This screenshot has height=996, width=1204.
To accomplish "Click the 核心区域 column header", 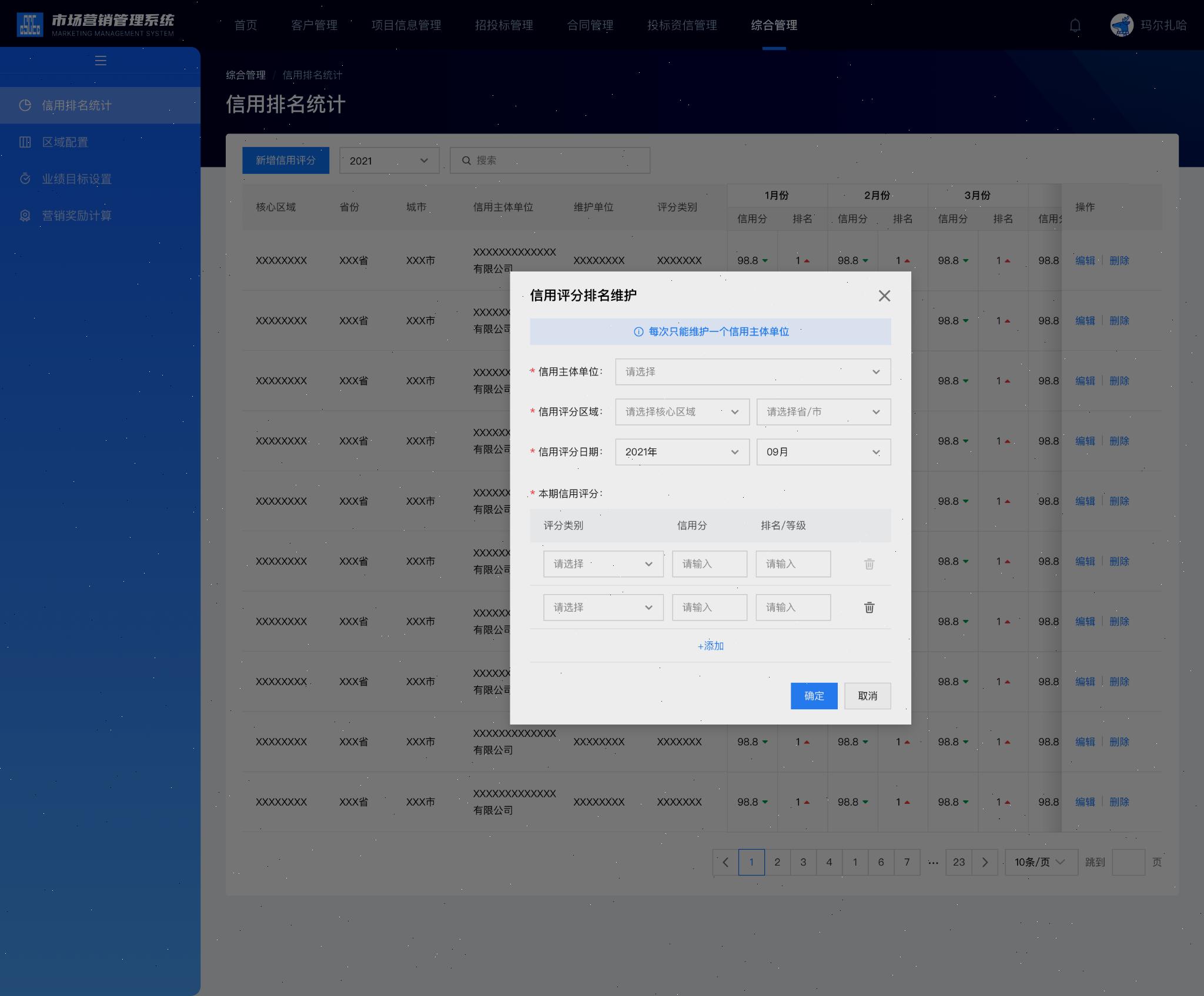I will (x=276, y=207).
